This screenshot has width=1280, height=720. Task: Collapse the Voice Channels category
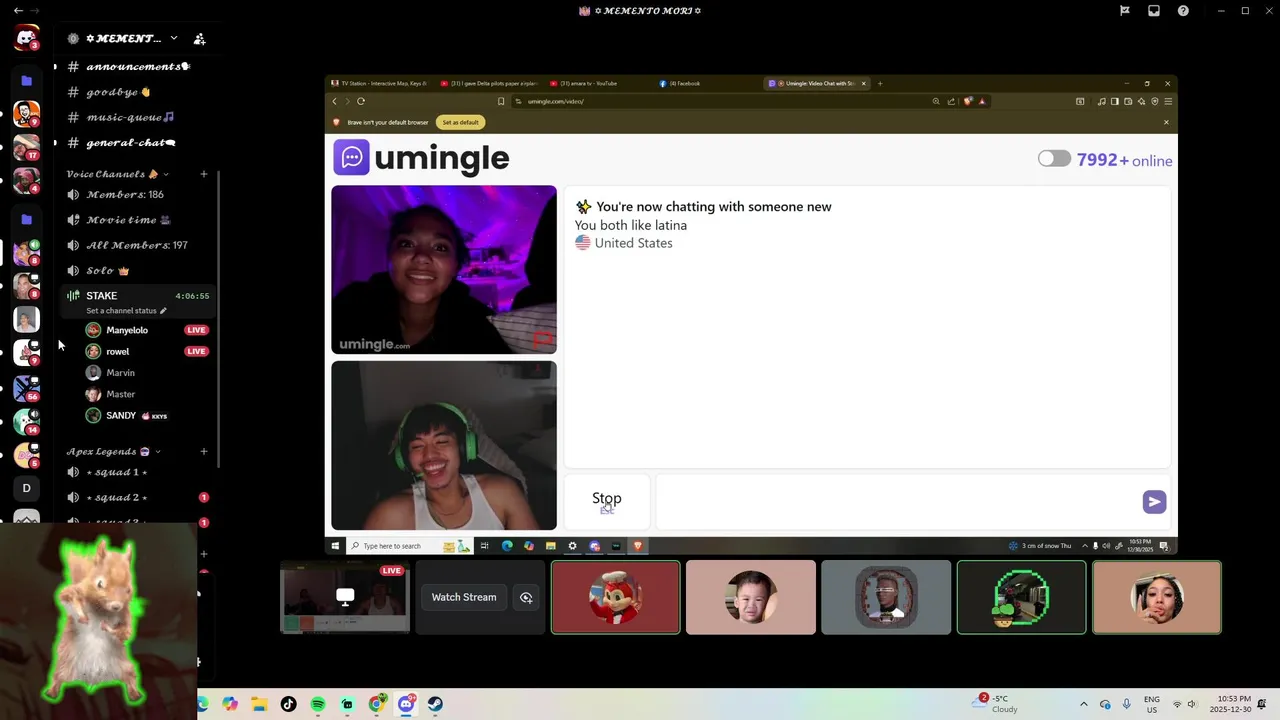click(x=117, y=174)
